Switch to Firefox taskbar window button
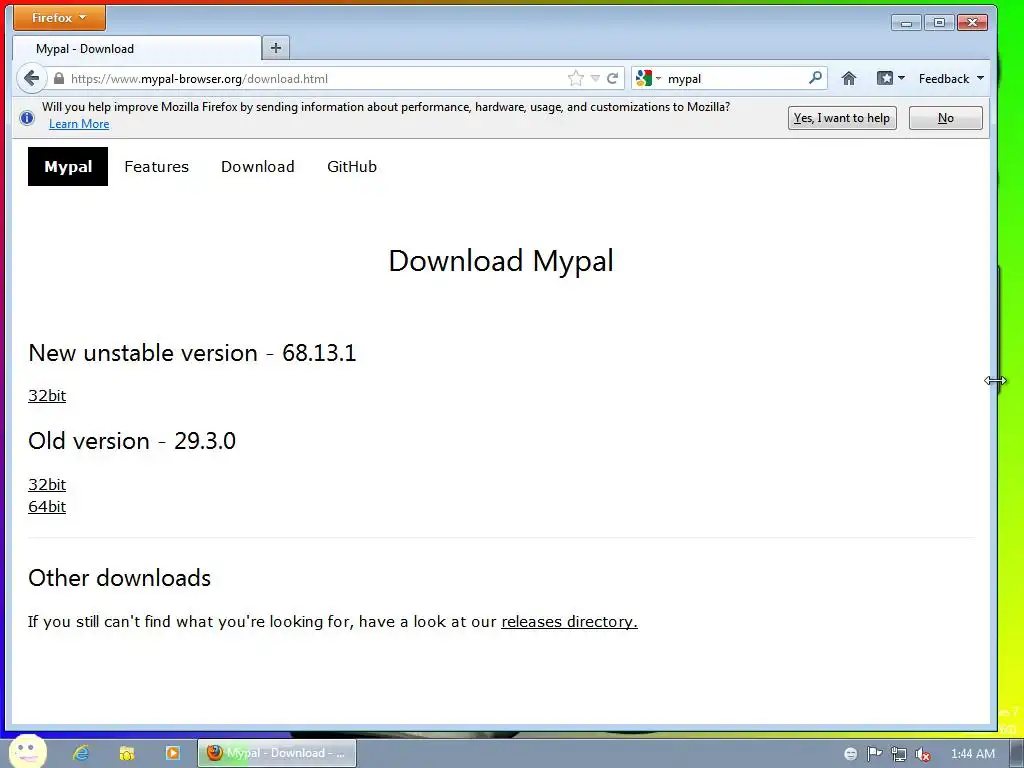The width and height of the screenshot is (1024, 768). click(277, 753)
